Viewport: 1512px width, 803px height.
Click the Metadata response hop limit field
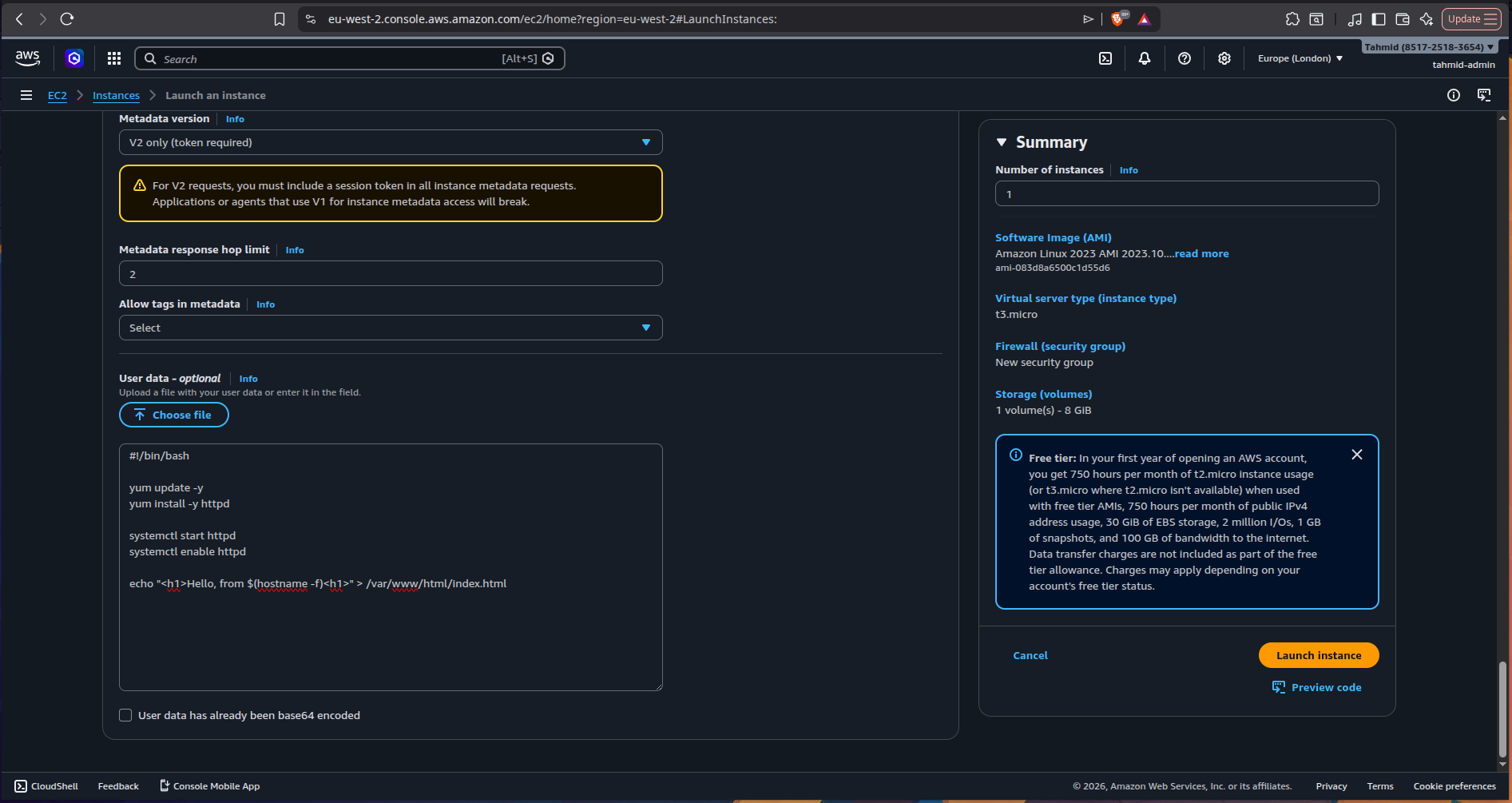391,273
